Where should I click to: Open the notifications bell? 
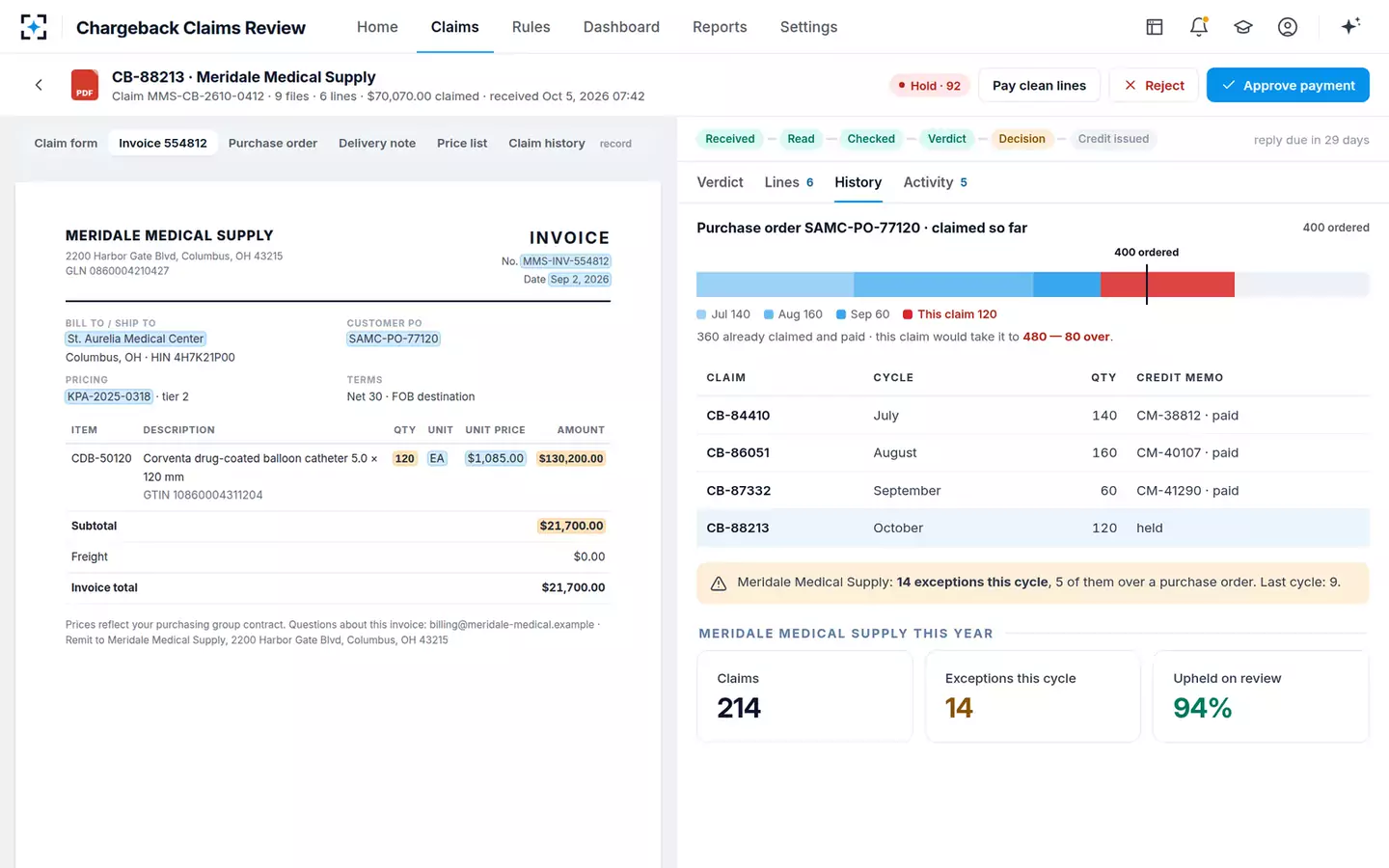(1199, 27)
